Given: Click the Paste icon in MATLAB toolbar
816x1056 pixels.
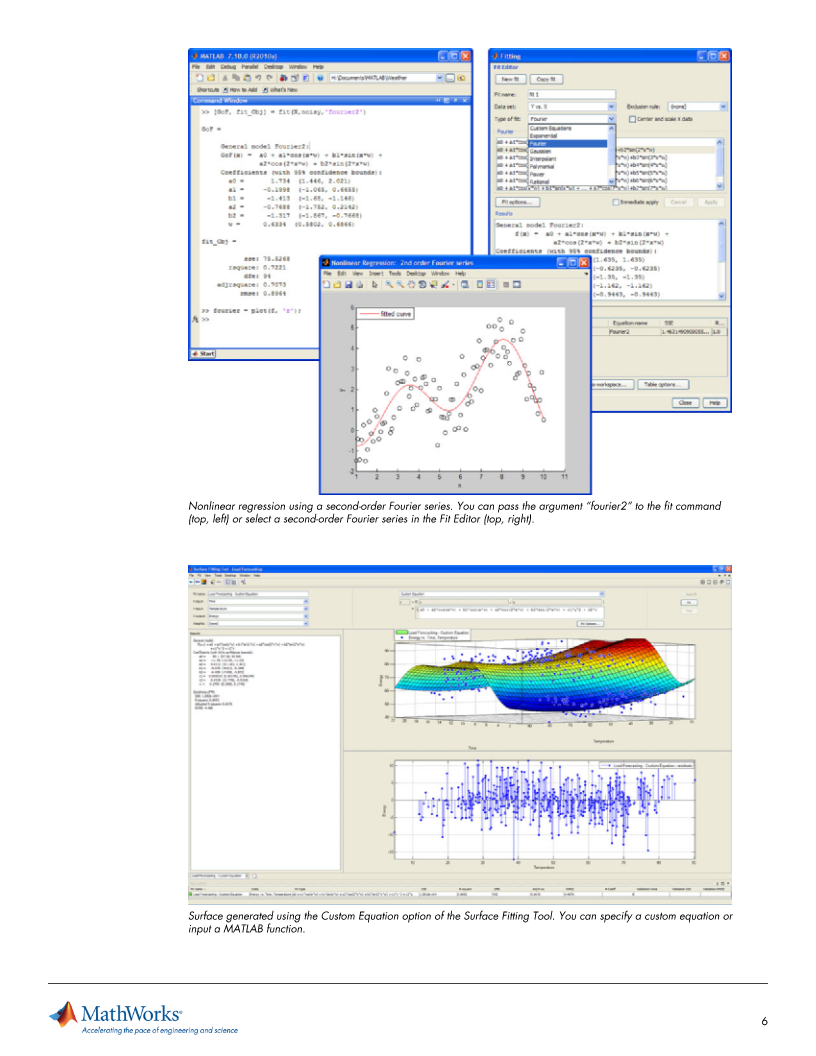Looking at the screenshot, I should pos(247,78).
